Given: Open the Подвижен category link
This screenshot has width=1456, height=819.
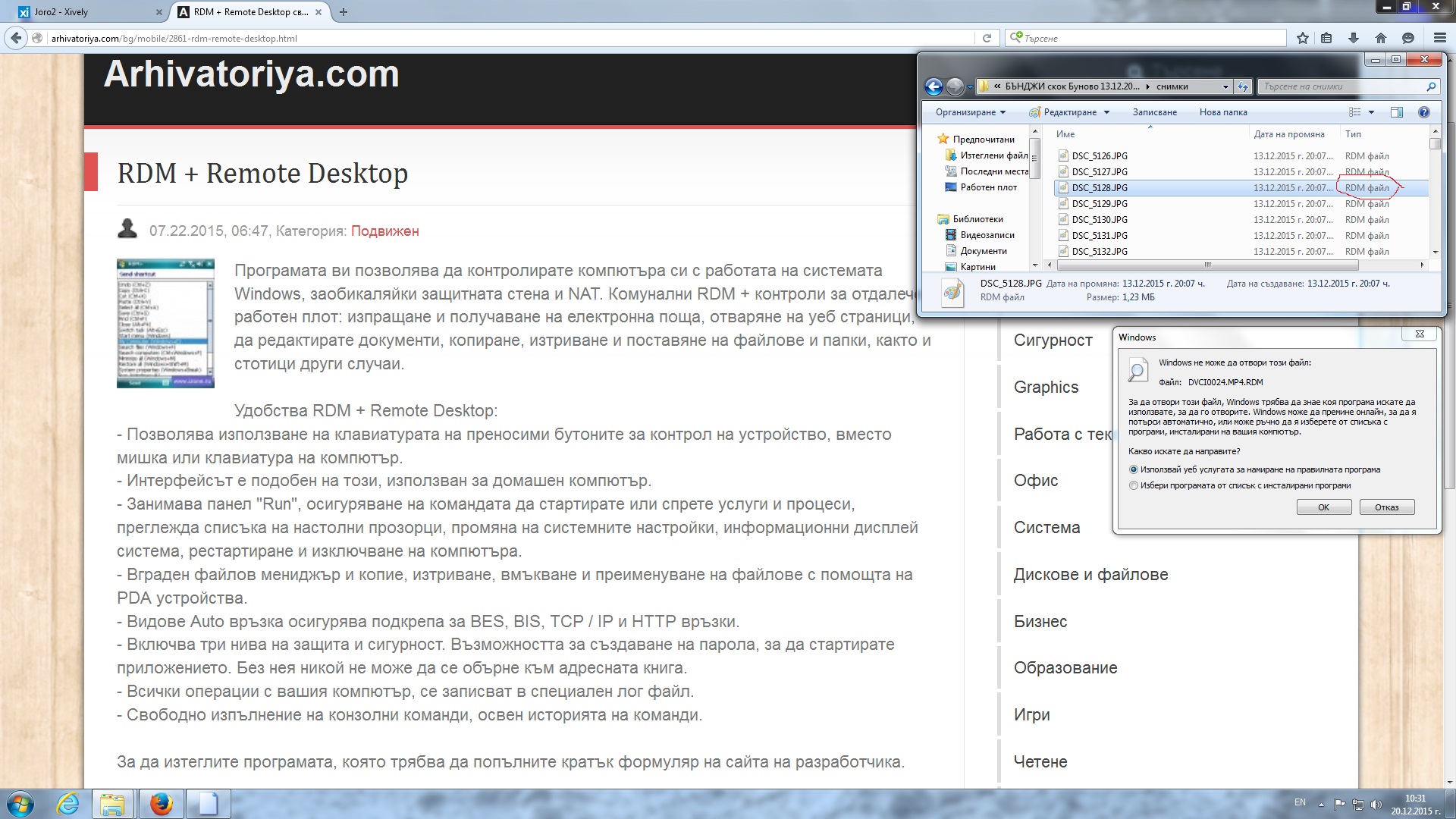Looking at the screenshot, I should point(384,231).
